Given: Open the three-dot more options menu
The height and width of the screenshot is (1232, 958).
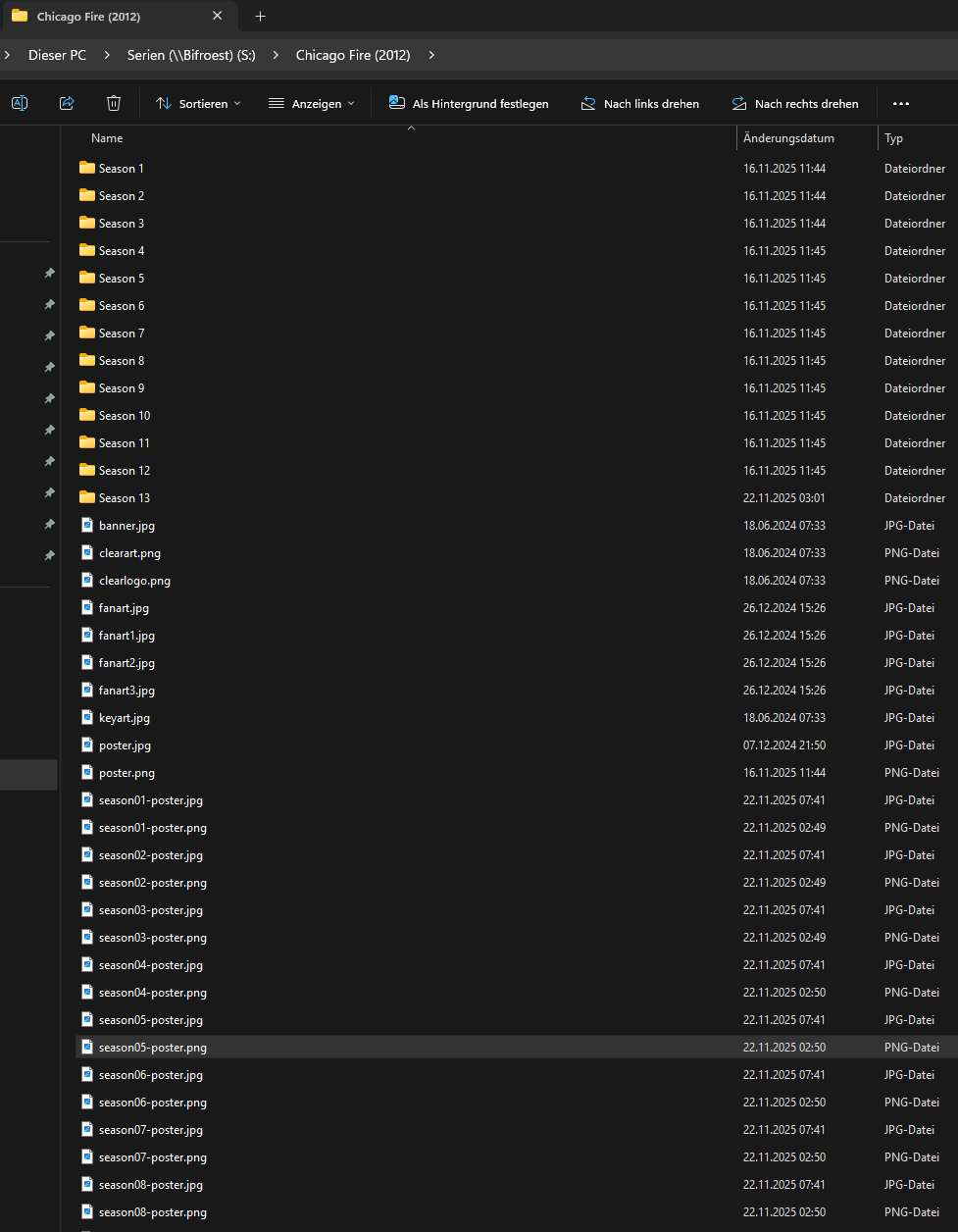Looking at the screenshot, I should (x=901, y=103).
